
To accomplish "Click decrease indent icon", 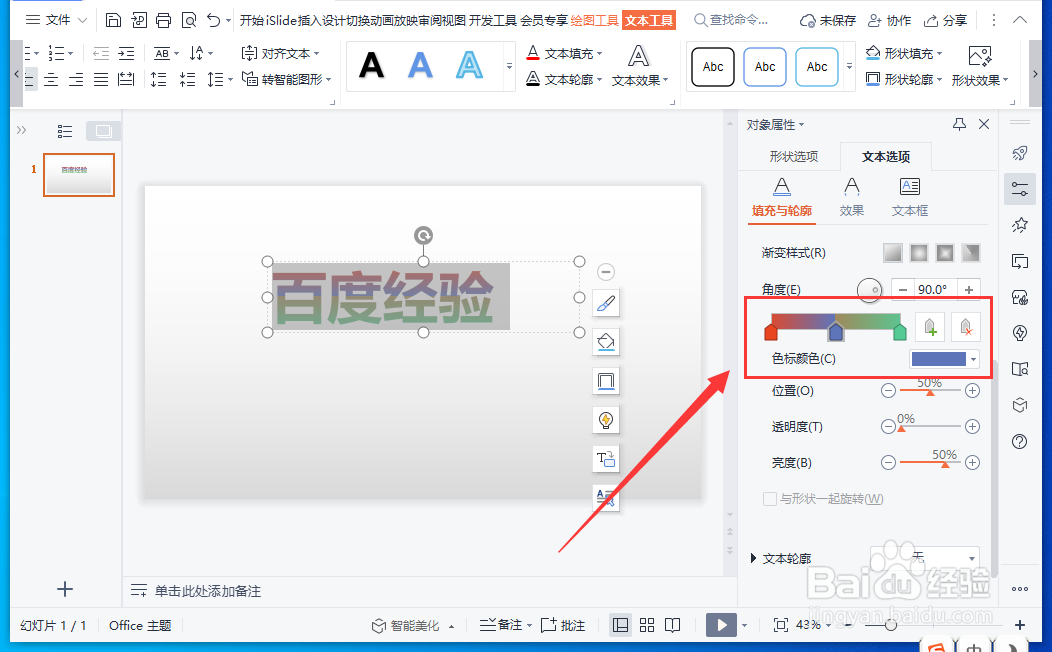I will tap(101, 53).
